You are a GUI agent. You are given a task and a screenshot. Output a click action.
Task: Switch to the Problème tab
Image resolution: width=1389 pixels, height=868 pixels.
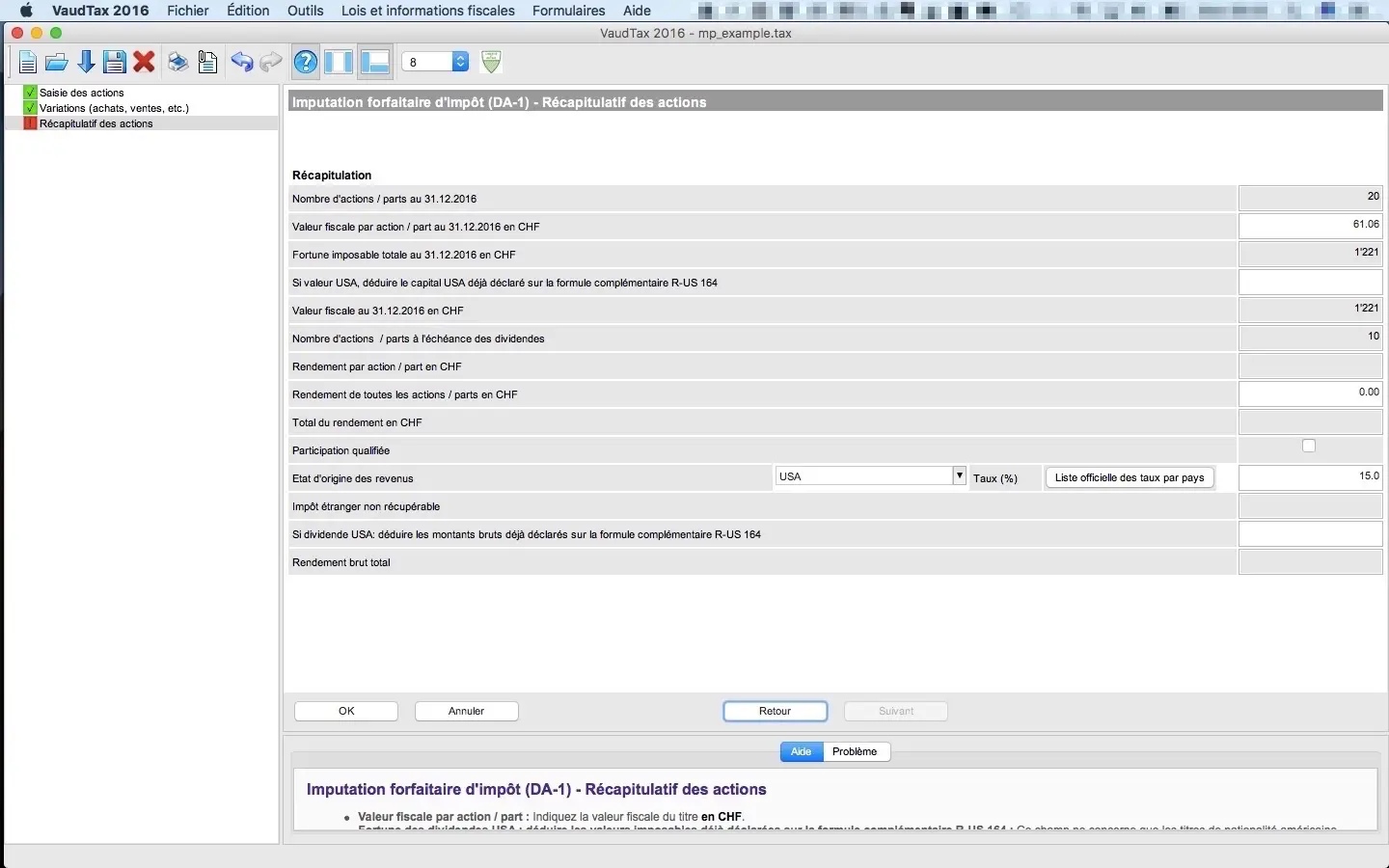coord(856,751)
